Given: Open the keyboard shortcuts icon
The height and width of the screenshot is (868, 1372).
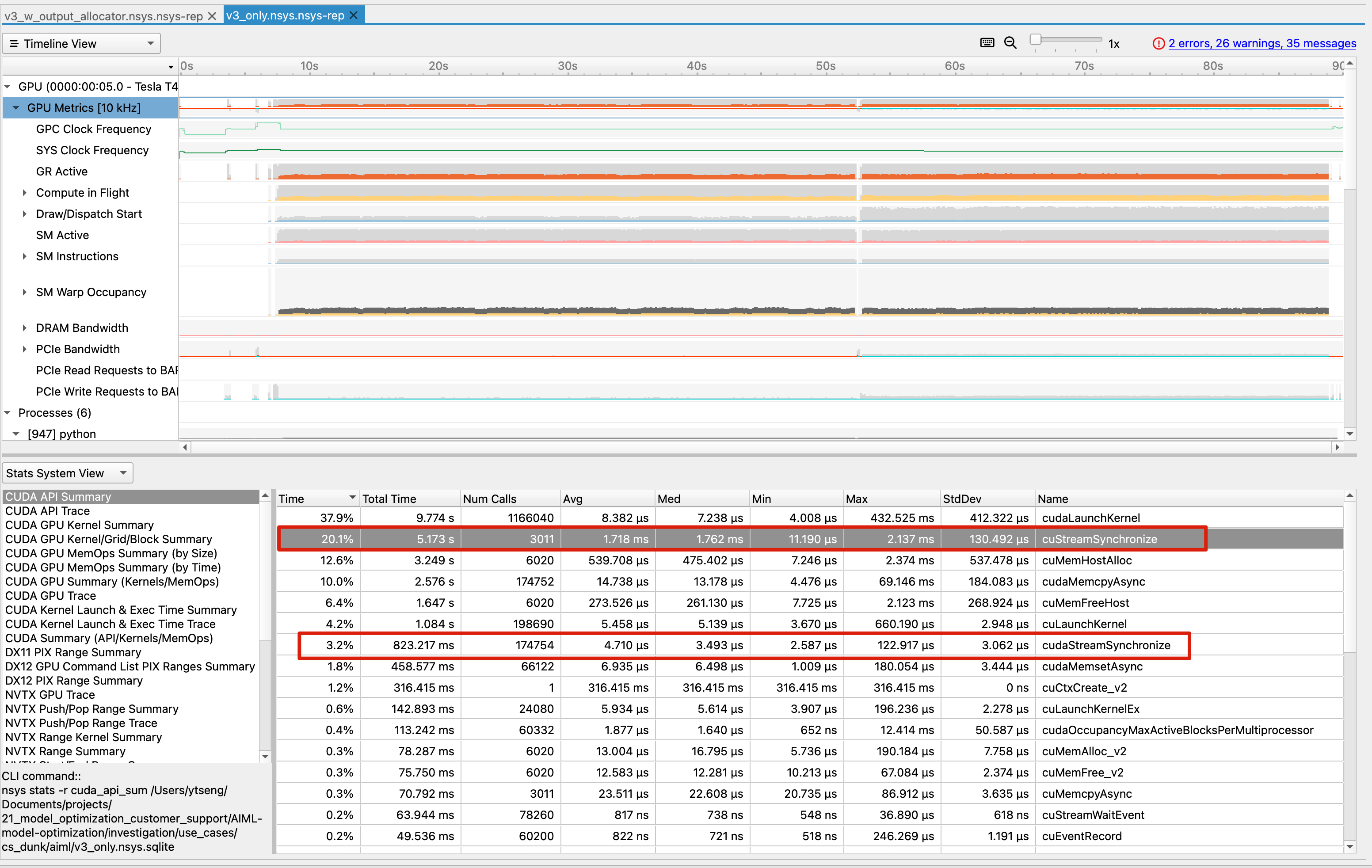Looking at the screenshot, I should tap(987, 43).
